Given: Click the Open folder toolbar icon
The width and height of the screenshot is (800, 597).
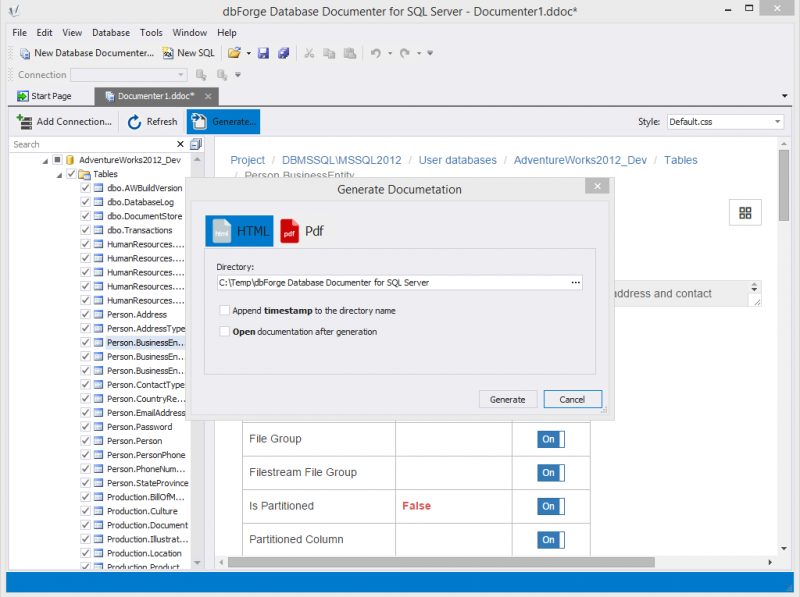Looking at the screenshot, I should 234,53.
